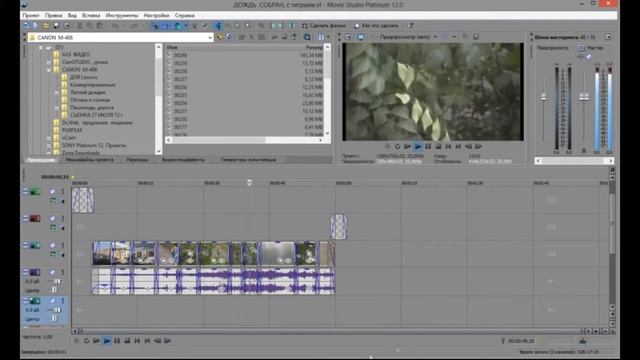The image size is (640, 360).
Task: Expand the CamSTUDIO_уроки folder node
Action: click(x=49, y=62)
